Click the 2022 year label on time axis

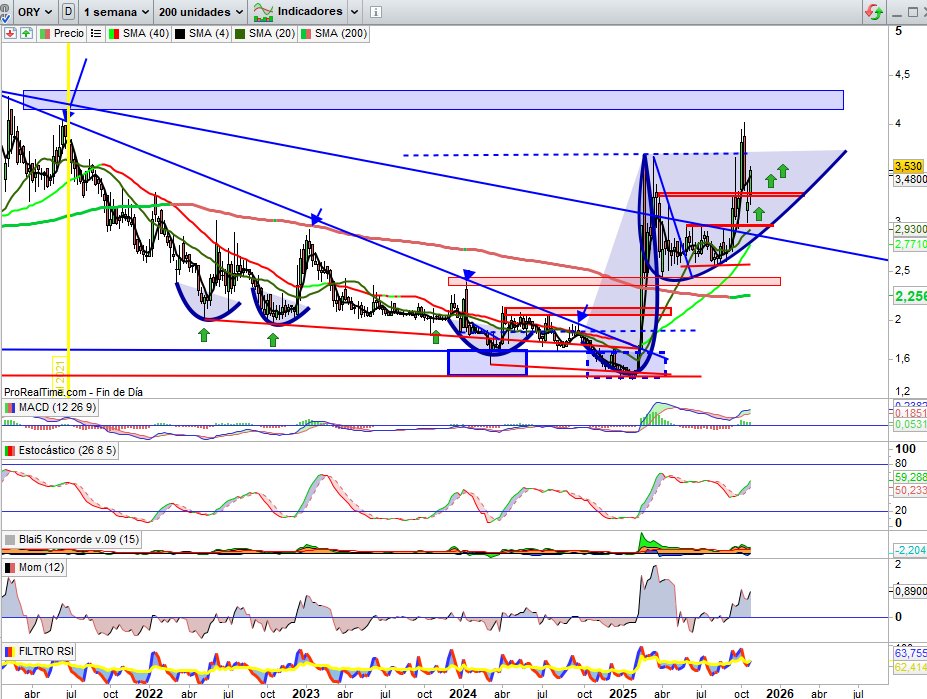pyautogui.click(x=148, y=693)
